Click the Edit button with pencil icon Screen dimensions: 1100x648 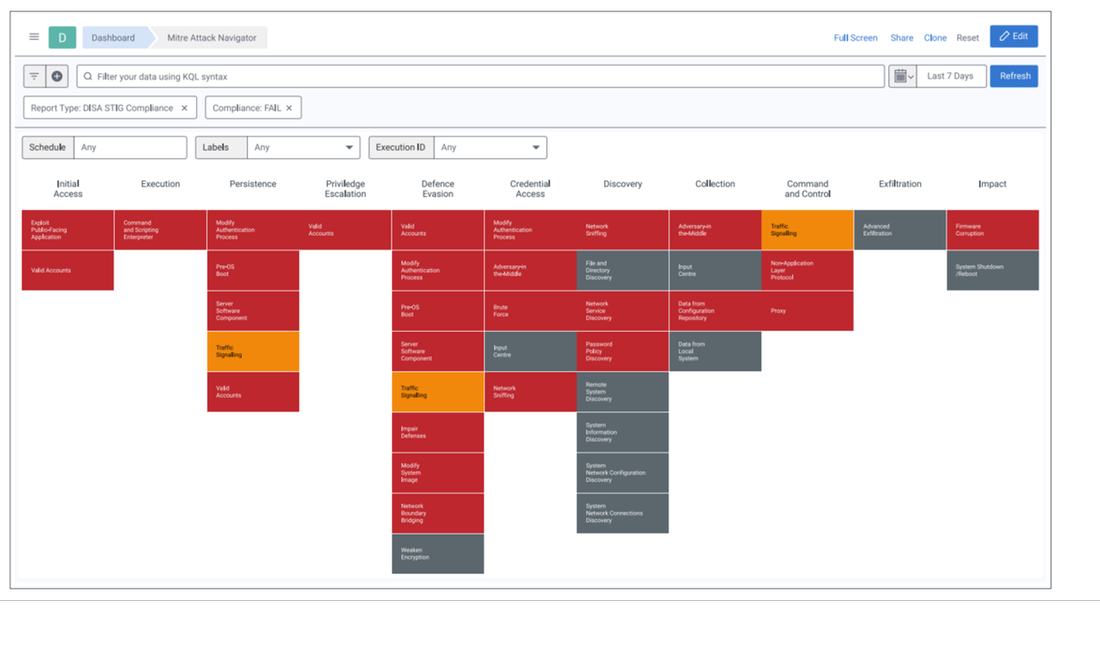1013,37
